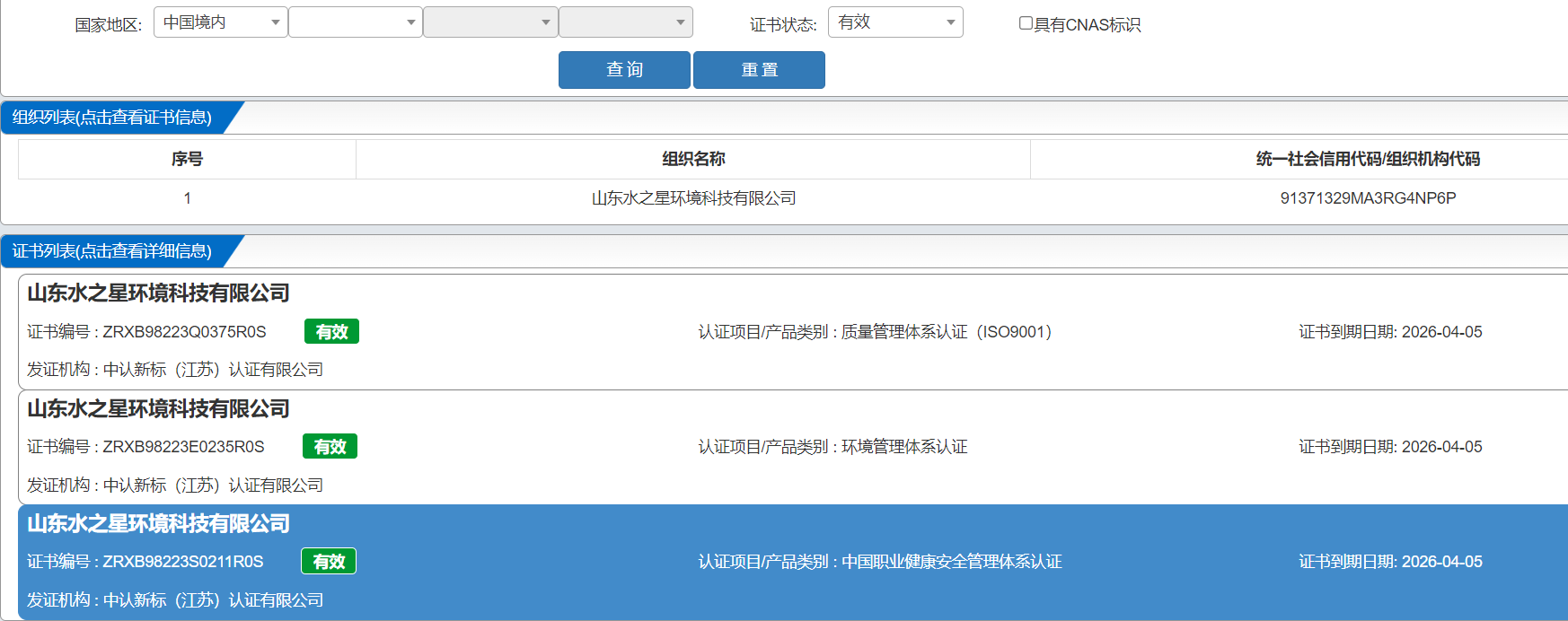The width and height of the screenshot is (1568, 621).
Task: Click organization row number 1 cell
Action: pos(187,198)
